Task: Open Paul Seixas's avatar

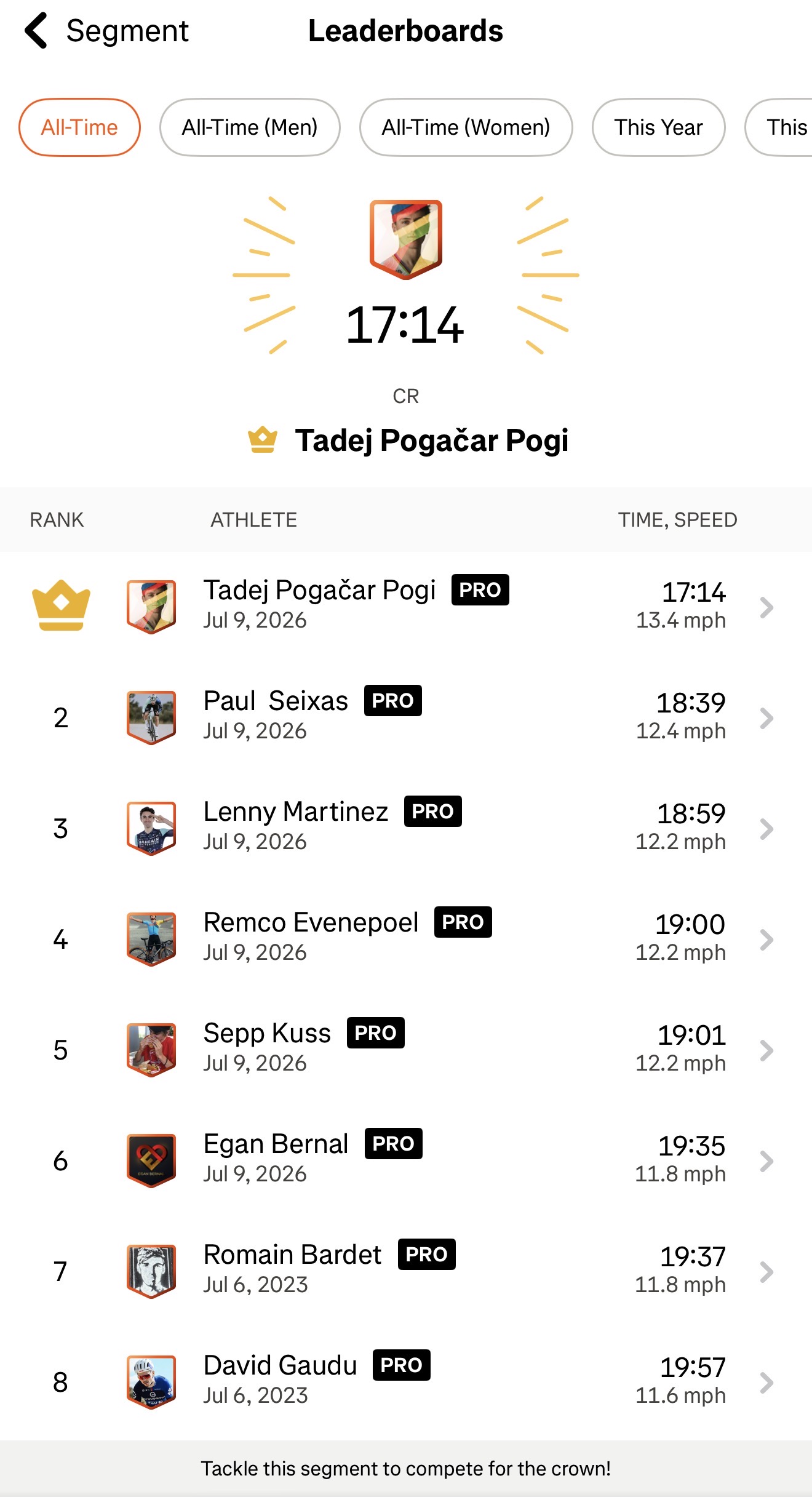Action: 151,717
